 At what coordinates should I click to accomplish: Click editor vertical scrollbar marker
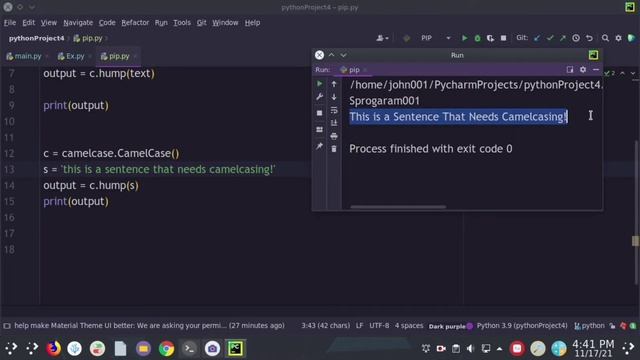click(635, 241)
